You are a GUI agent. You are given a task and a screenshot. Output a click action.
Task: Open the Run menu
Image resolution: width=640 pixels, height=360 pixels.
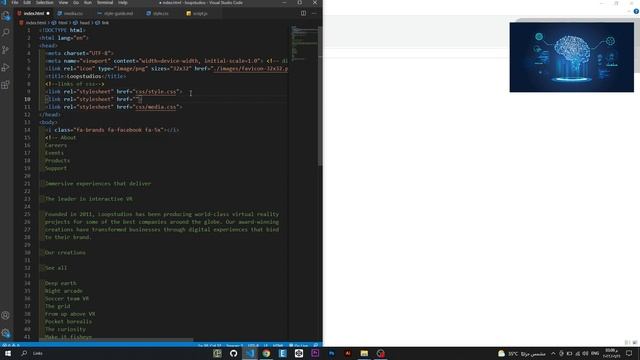click(x=87, y=2)
